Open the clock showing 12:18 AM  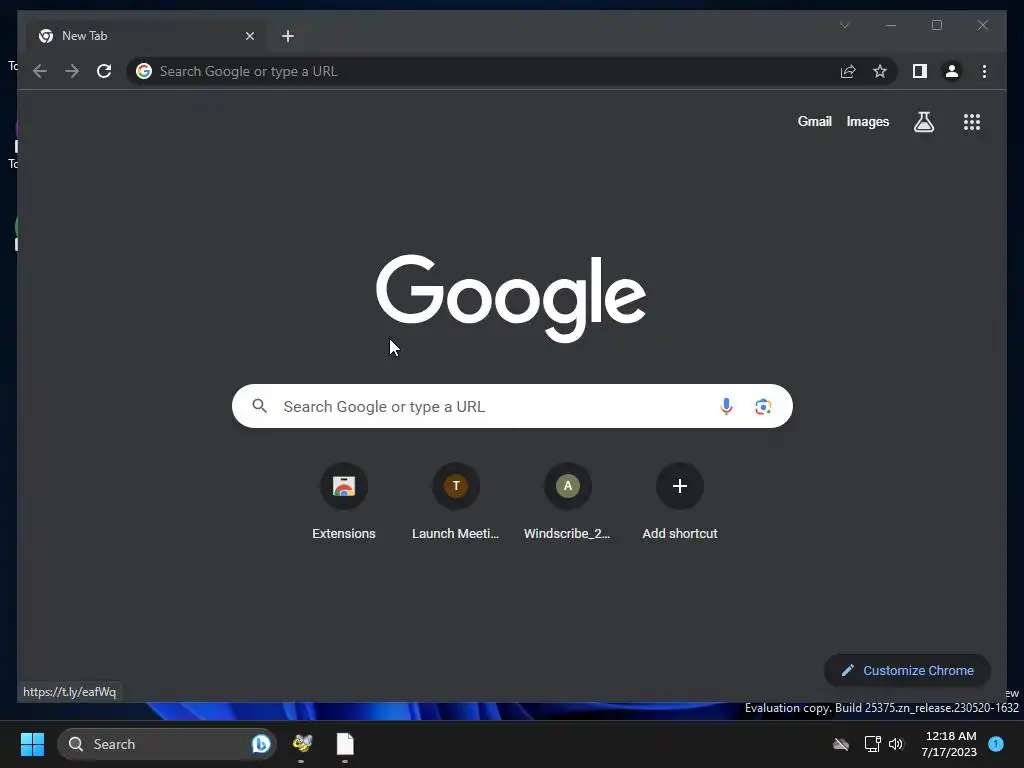pyautogui.click(x=949, y=744)
